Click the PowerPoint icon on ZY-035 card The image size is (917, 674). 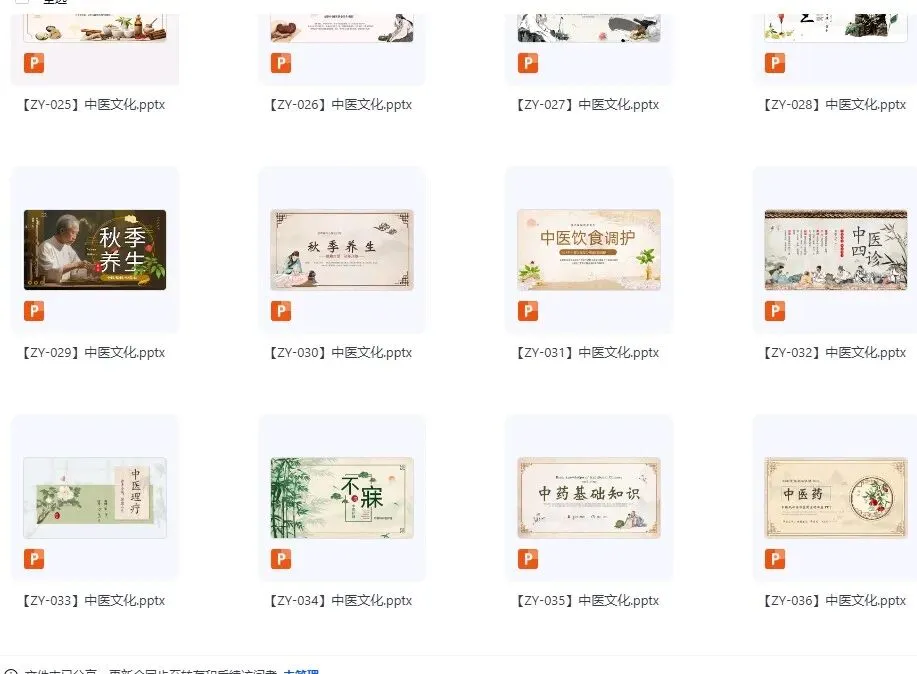pos(528,559)
